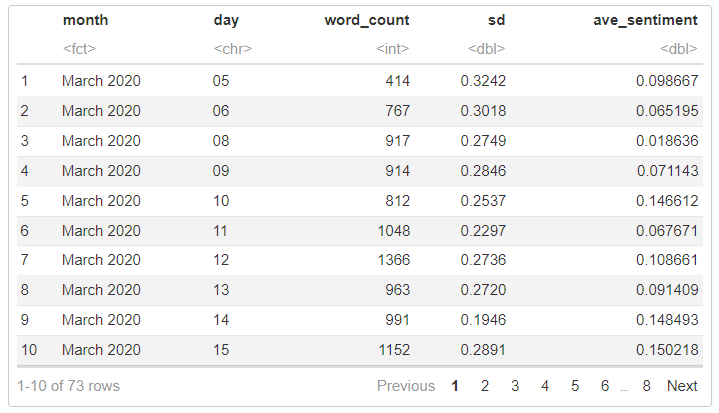This screenshot has height=413, width=719.
Task: Jump to page 2 of the table
Action: pyautogui.click(x=484, y=386)
